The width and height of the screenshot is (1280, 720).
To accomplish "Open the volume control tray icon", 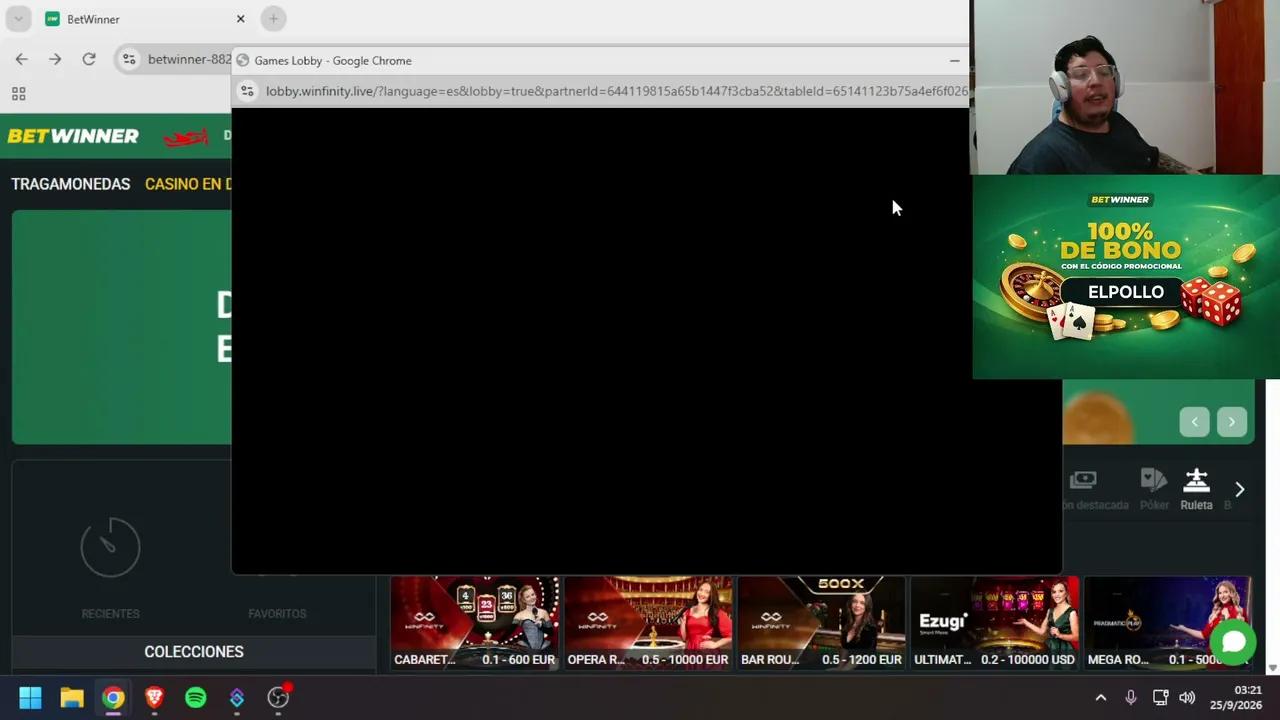I will [x=1187, y=698].
